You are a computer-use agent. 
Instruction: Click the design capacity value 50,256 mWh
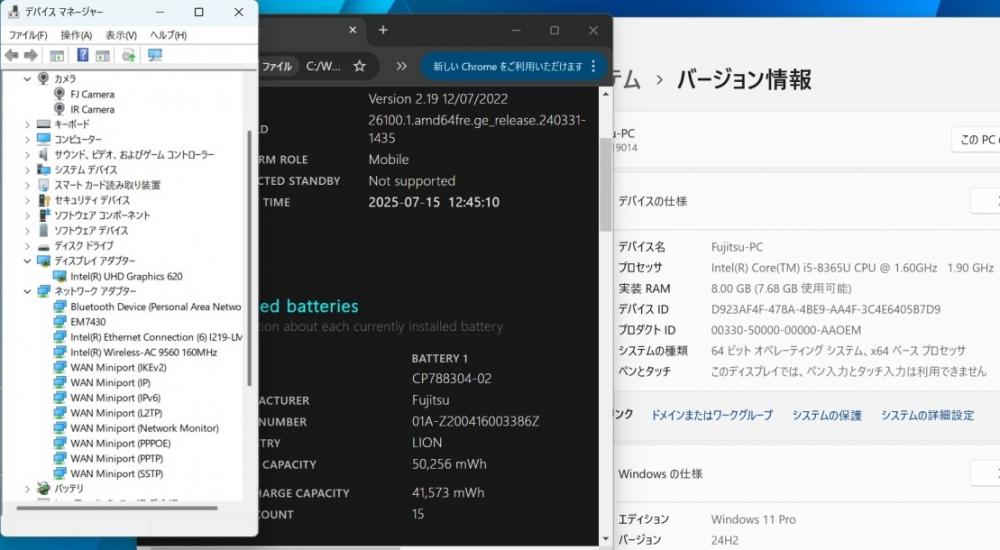449,464
